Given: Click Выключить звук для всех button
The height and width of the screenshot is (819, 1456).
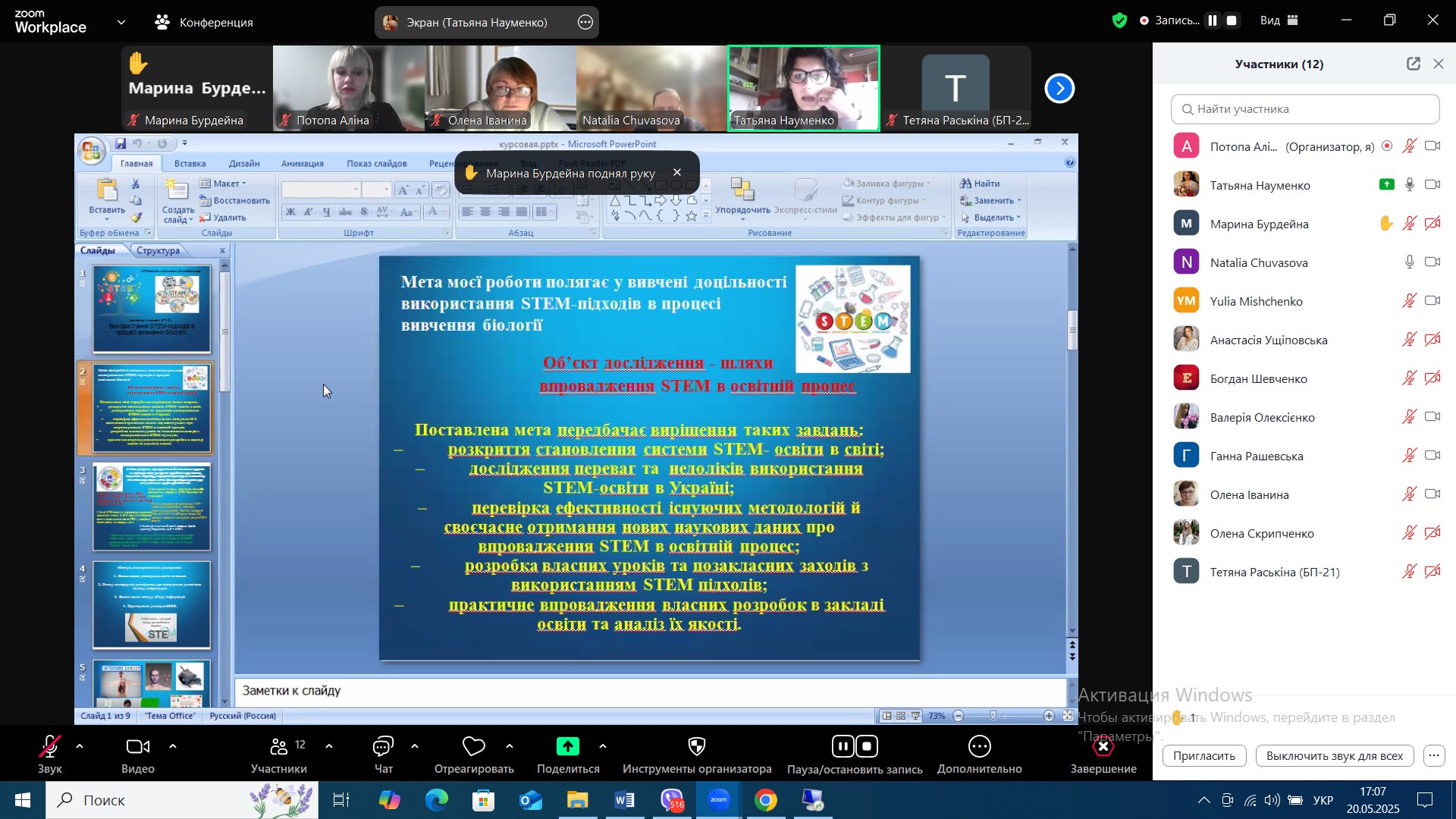Looking at the screenshot, I should click(1334, 756).
